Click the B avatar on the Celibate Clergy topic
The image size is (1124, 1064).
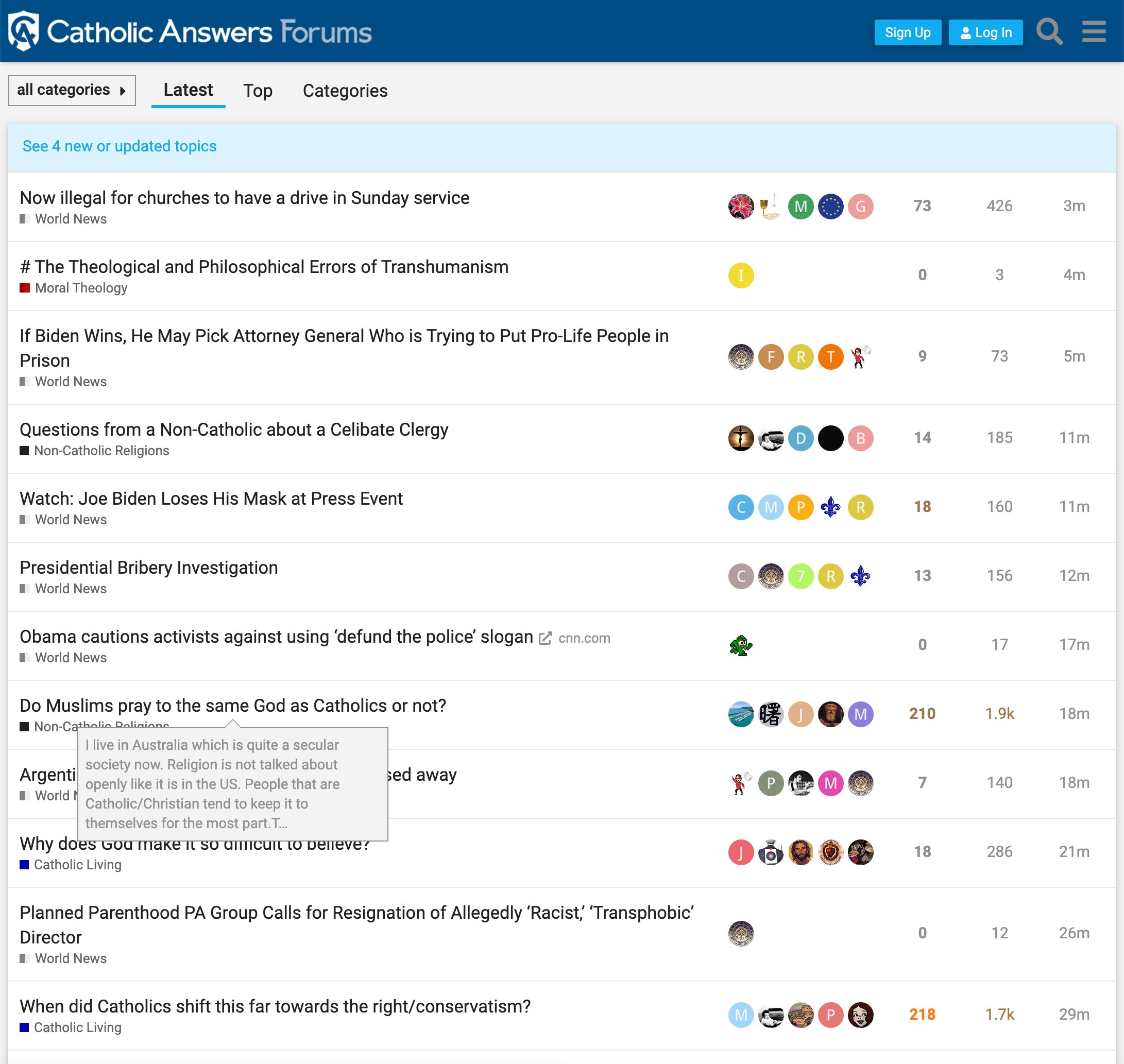pyautogui.click(x=861, y=438)
